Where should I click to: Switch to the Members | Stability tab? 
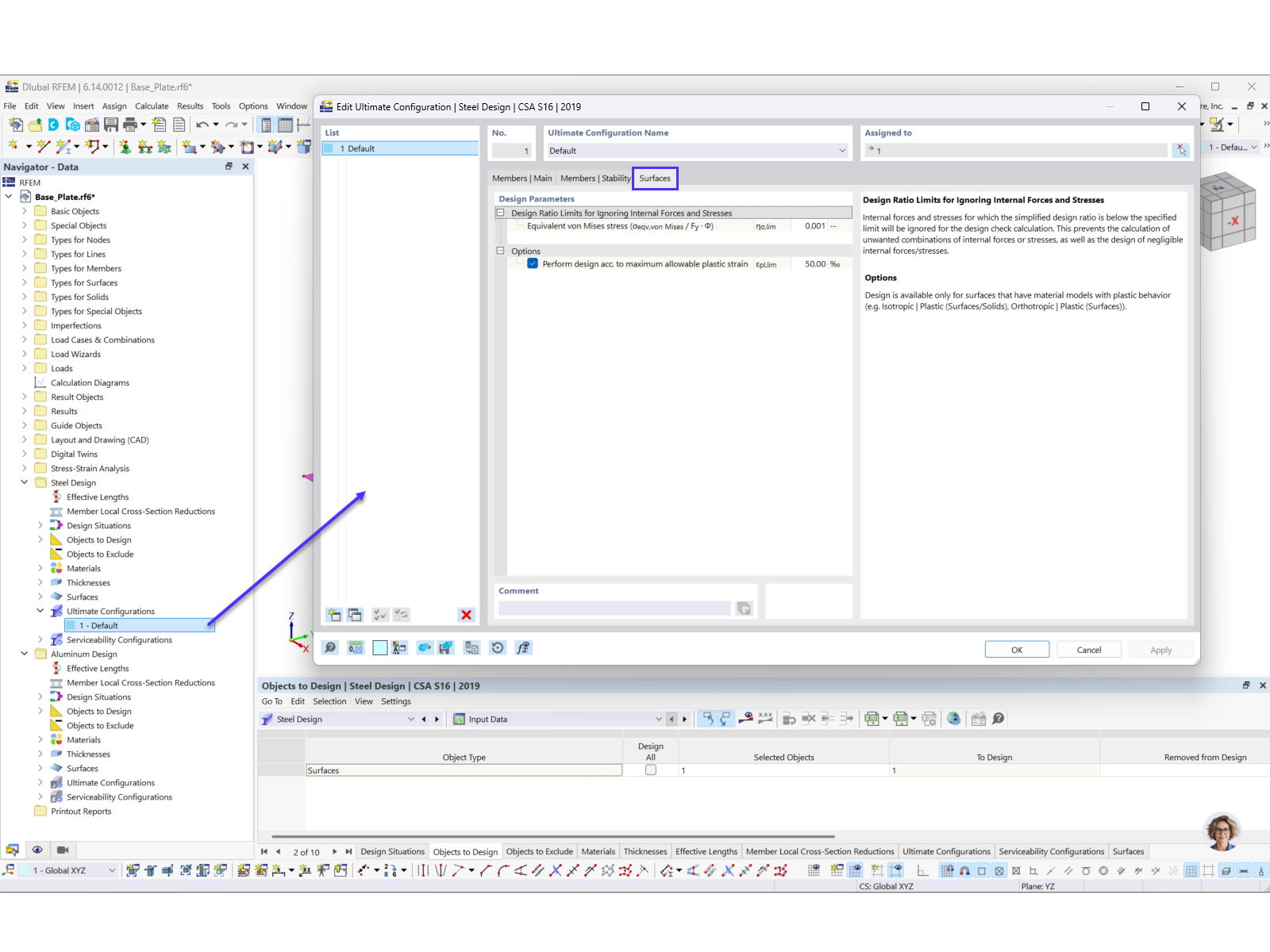pos(595,178)
